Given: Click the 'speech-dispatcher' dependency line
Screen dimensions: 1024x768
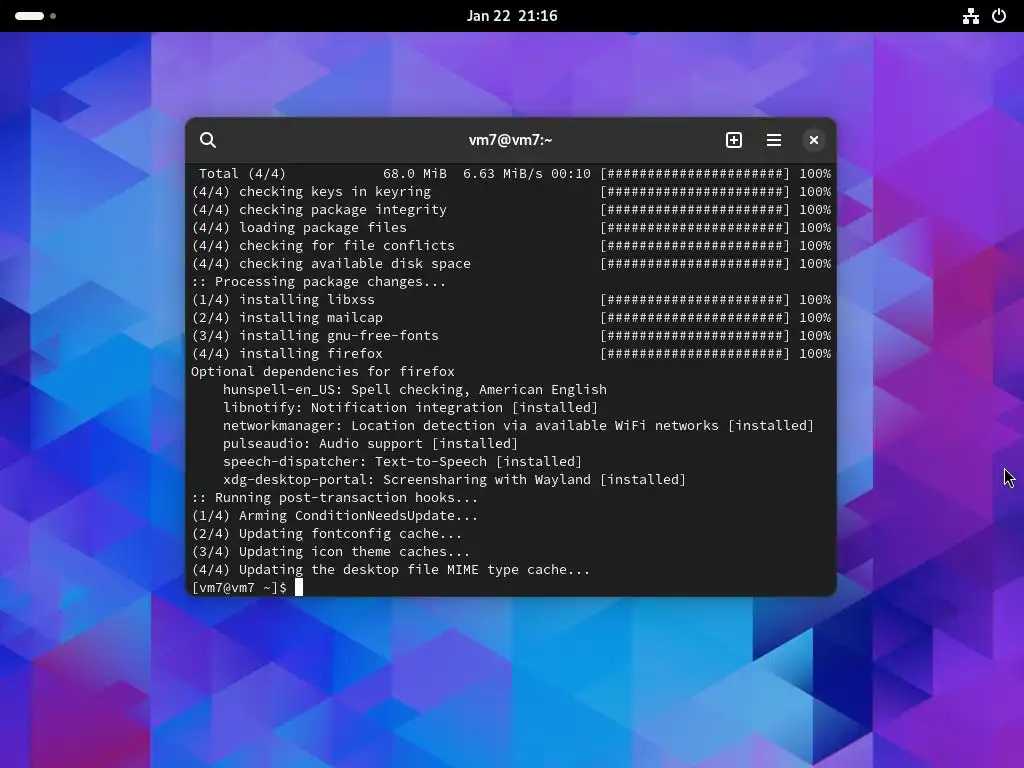Looking at the screenshot, I should tap(402, 461).
